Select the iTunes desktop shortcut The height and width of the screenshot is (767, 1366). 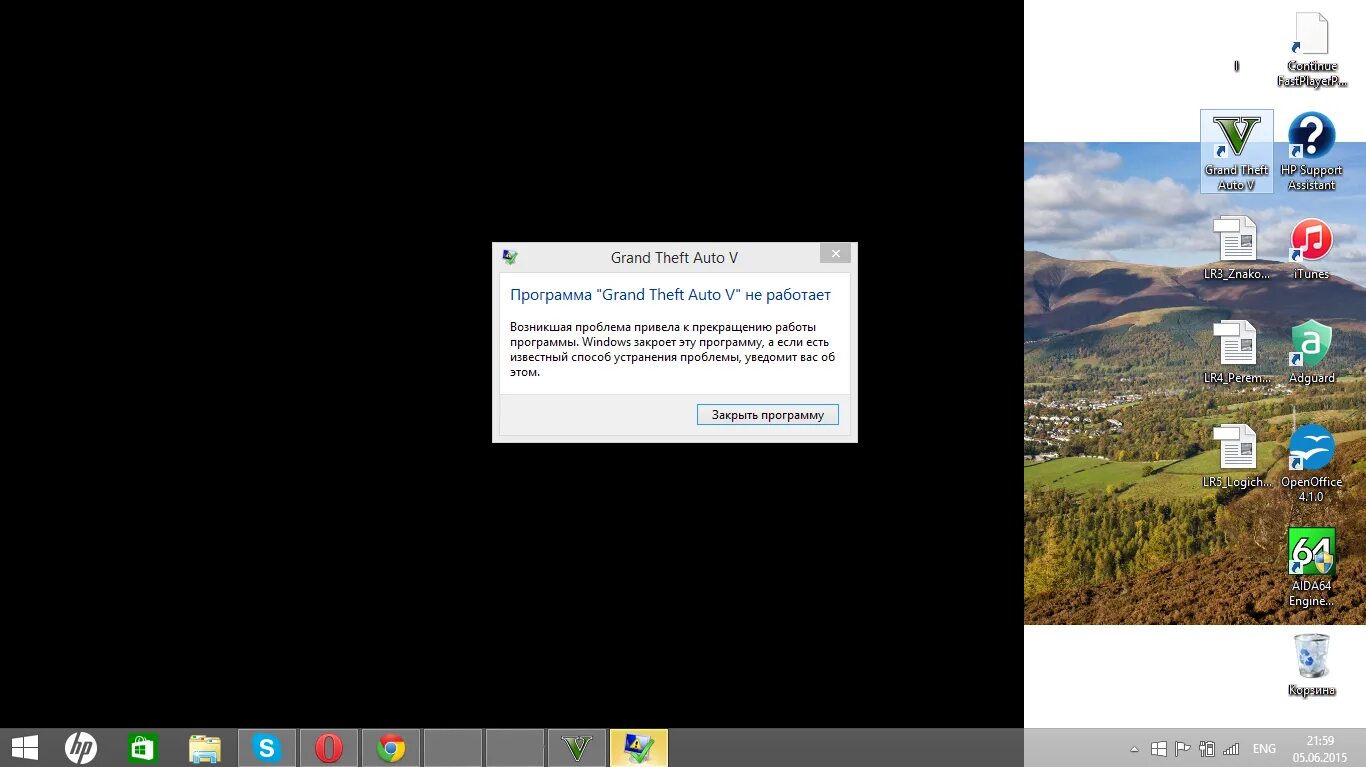coord(1311,248)
